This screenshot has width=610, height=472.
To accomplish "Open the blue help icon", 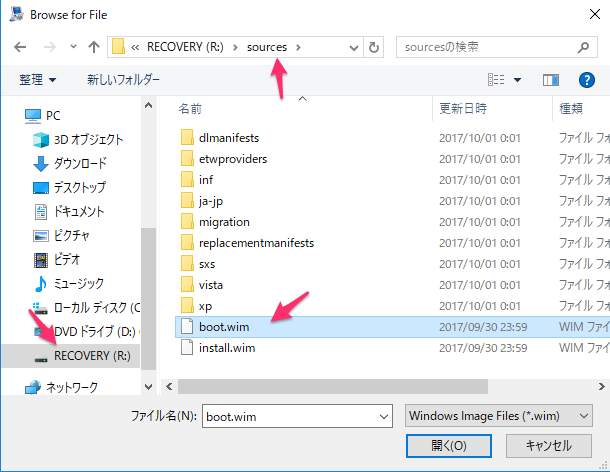I will [586, 80].
